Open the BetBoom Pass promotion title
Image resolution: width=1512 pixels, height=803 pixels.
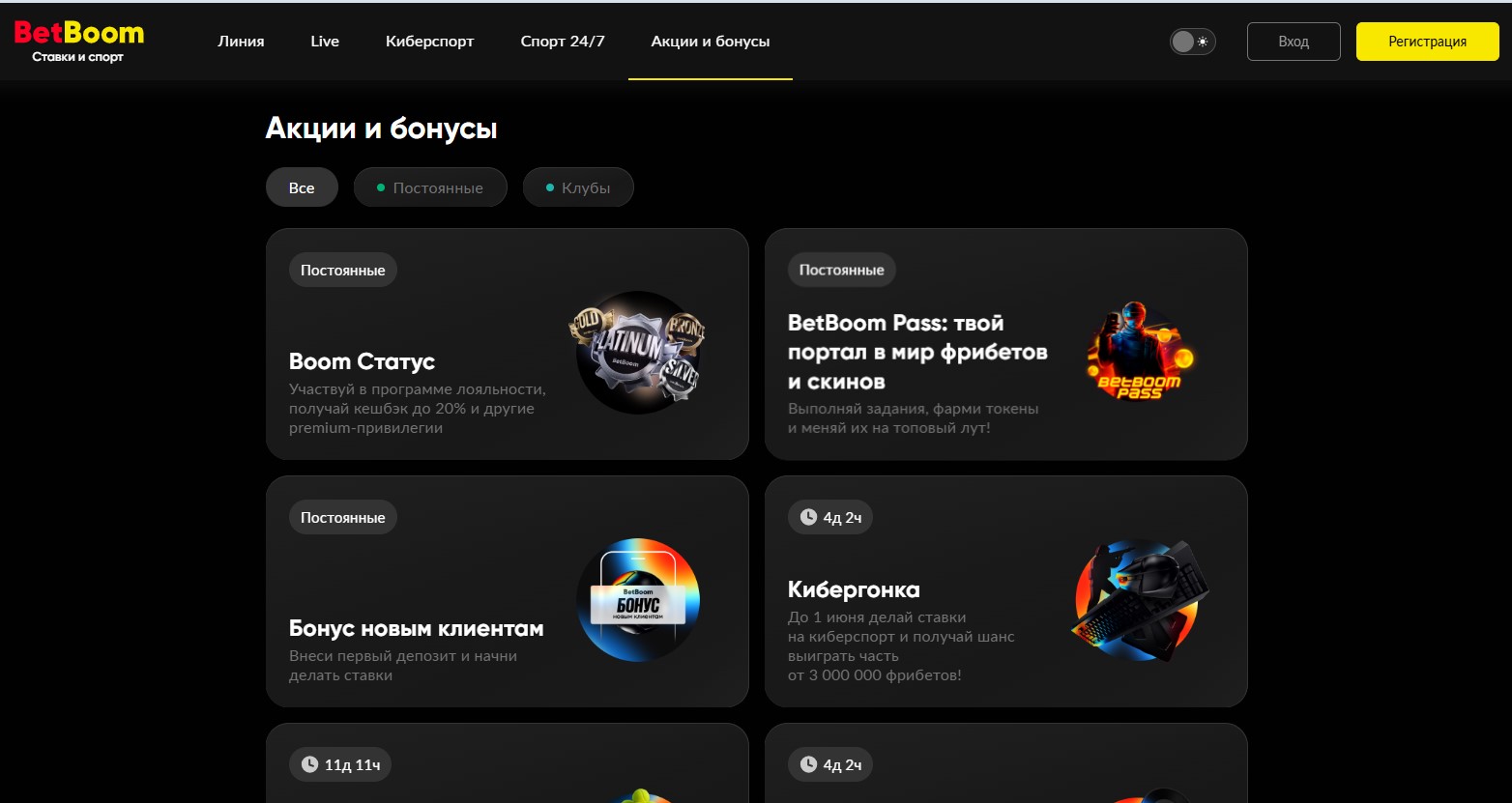click(917, 352)
